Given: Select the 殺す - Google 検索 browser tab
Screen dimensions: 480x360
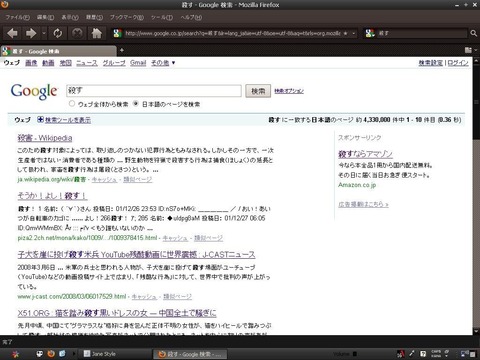Looking at the screenshot, I should click(58, 51).
